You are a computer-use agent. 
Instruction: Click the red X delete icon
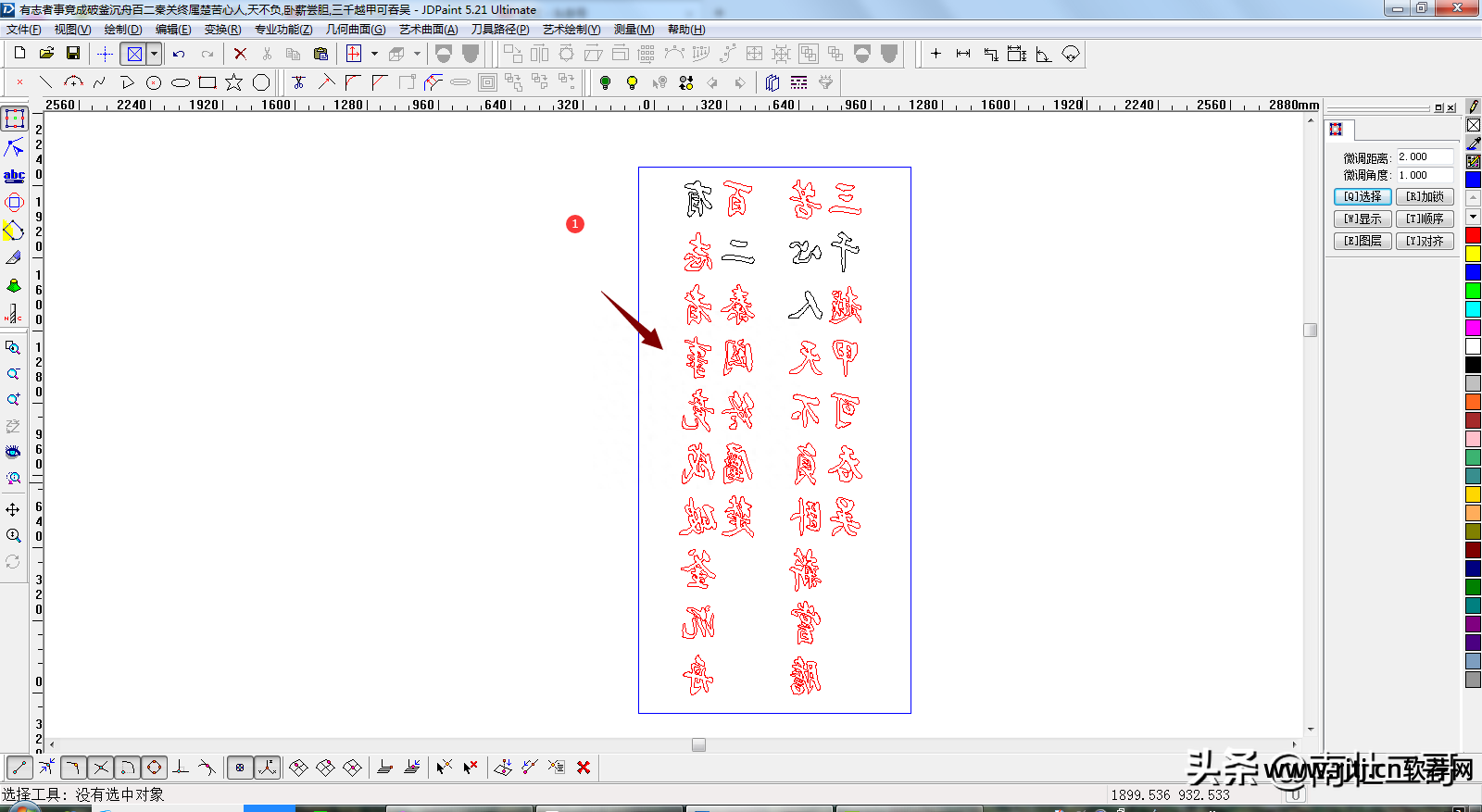point(240,54)
